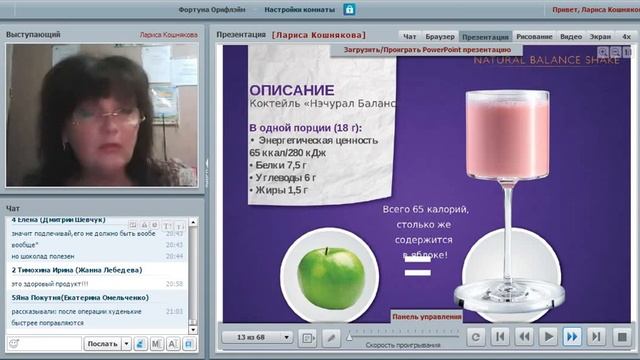Advance to the next slide

572,337
